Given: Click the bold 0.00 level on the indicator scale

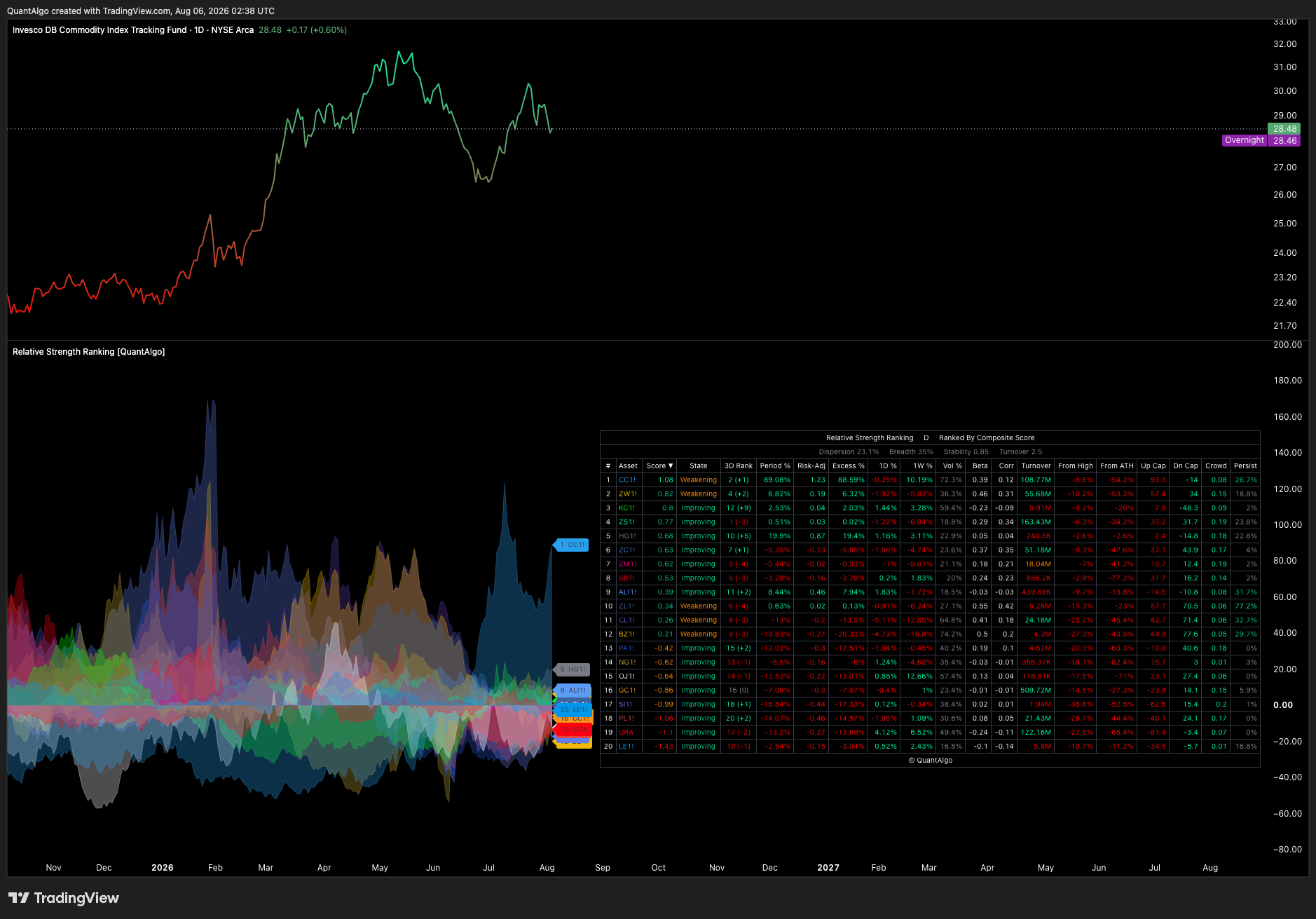Looking at the screenshot, I should tap(1283, 705).
